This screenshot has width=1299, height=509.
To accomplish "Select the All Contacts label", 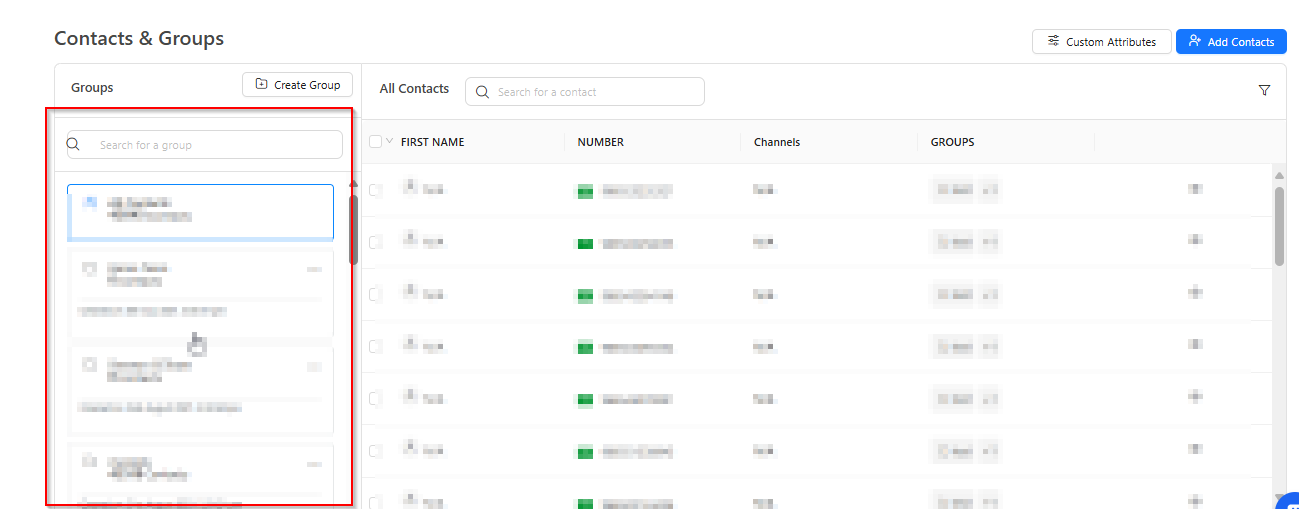I will pyautogui.click(x=414, y=89).
